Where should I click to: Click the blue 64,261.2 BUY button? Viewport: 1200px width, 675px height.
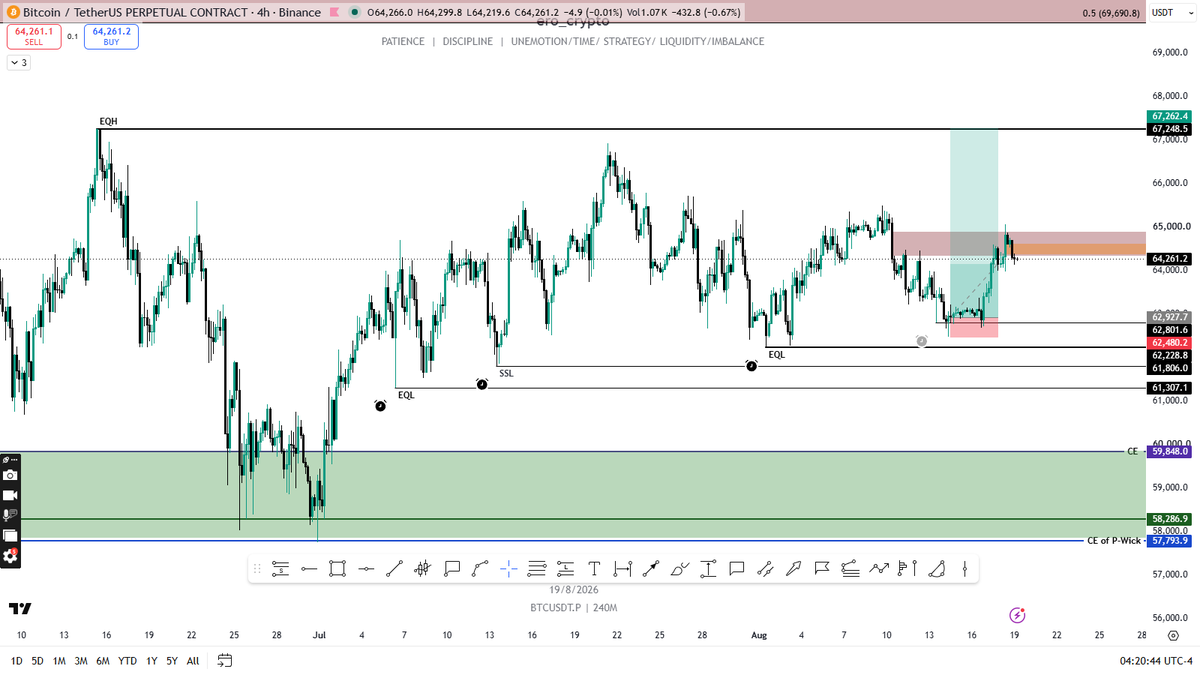(111, 37)
